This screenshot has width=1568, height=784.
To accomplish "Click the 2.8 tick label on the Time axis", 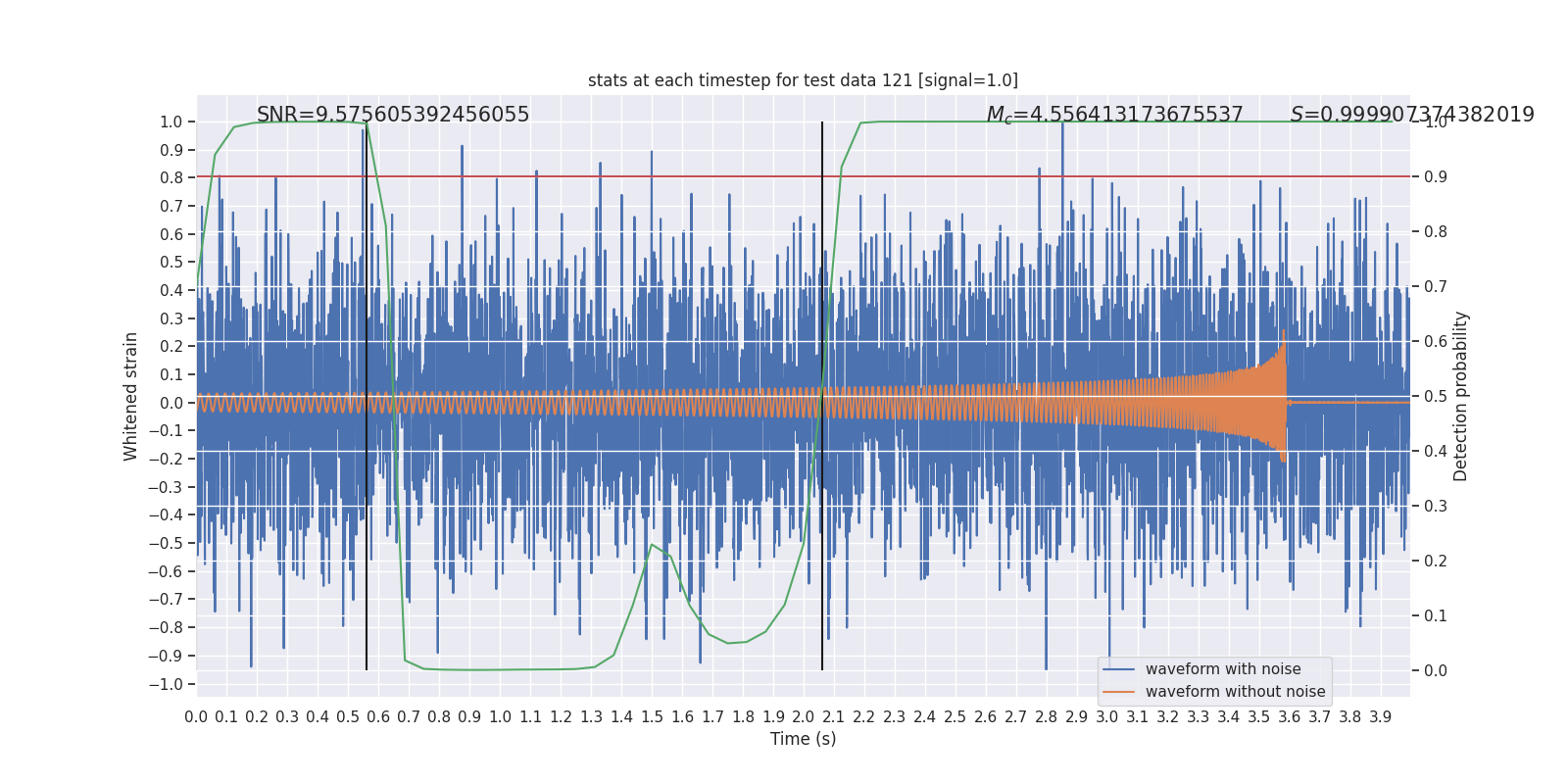I will click(1047, 717).
